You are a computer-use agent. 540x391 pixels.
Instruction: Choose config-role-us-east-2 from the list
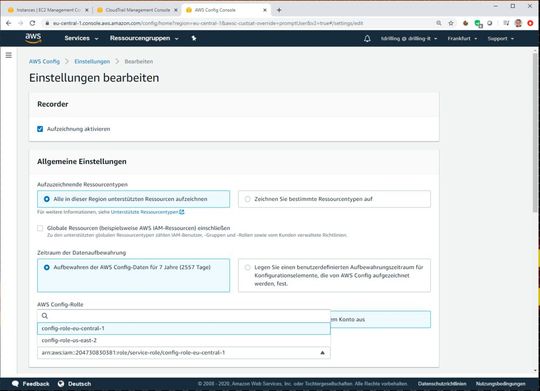[x=184, y=340]
